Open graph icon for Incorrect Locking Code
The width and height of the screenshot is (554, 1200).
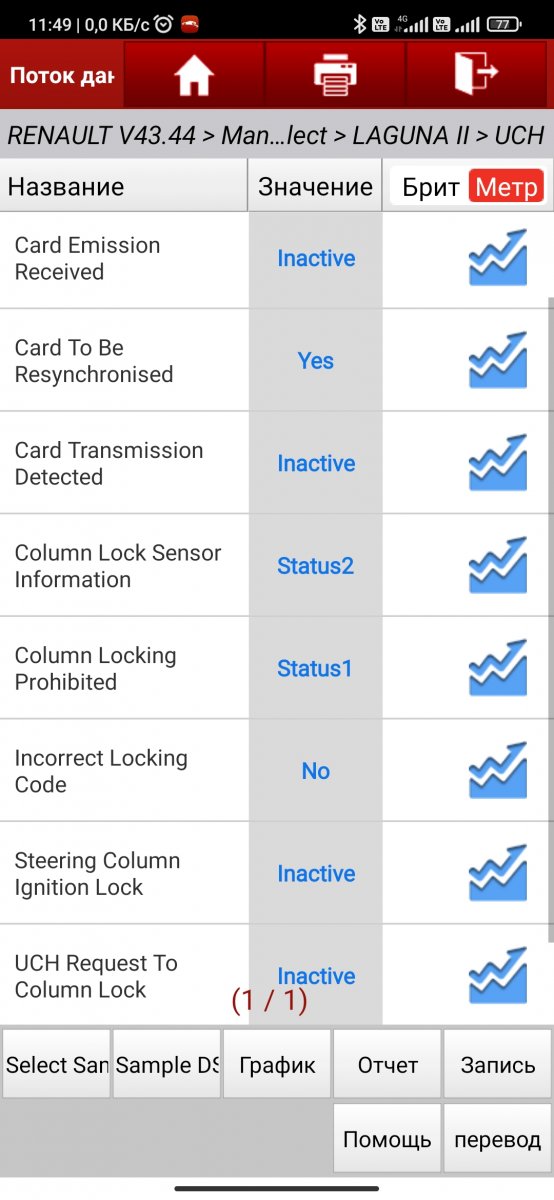(x=497, y=771)
